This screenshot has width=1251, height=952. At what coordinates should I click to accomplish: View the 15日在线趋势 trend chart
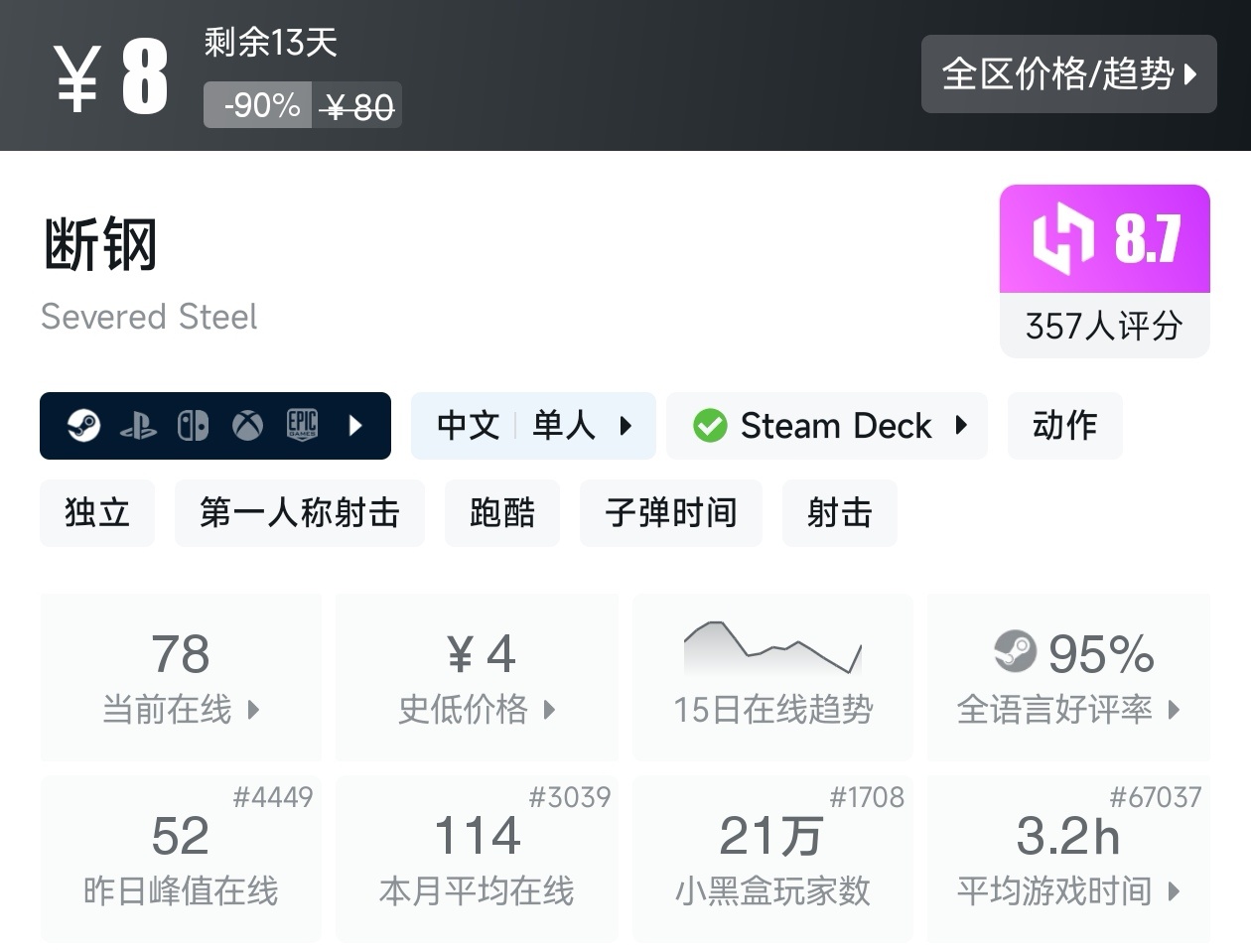[x=772, y=678]
